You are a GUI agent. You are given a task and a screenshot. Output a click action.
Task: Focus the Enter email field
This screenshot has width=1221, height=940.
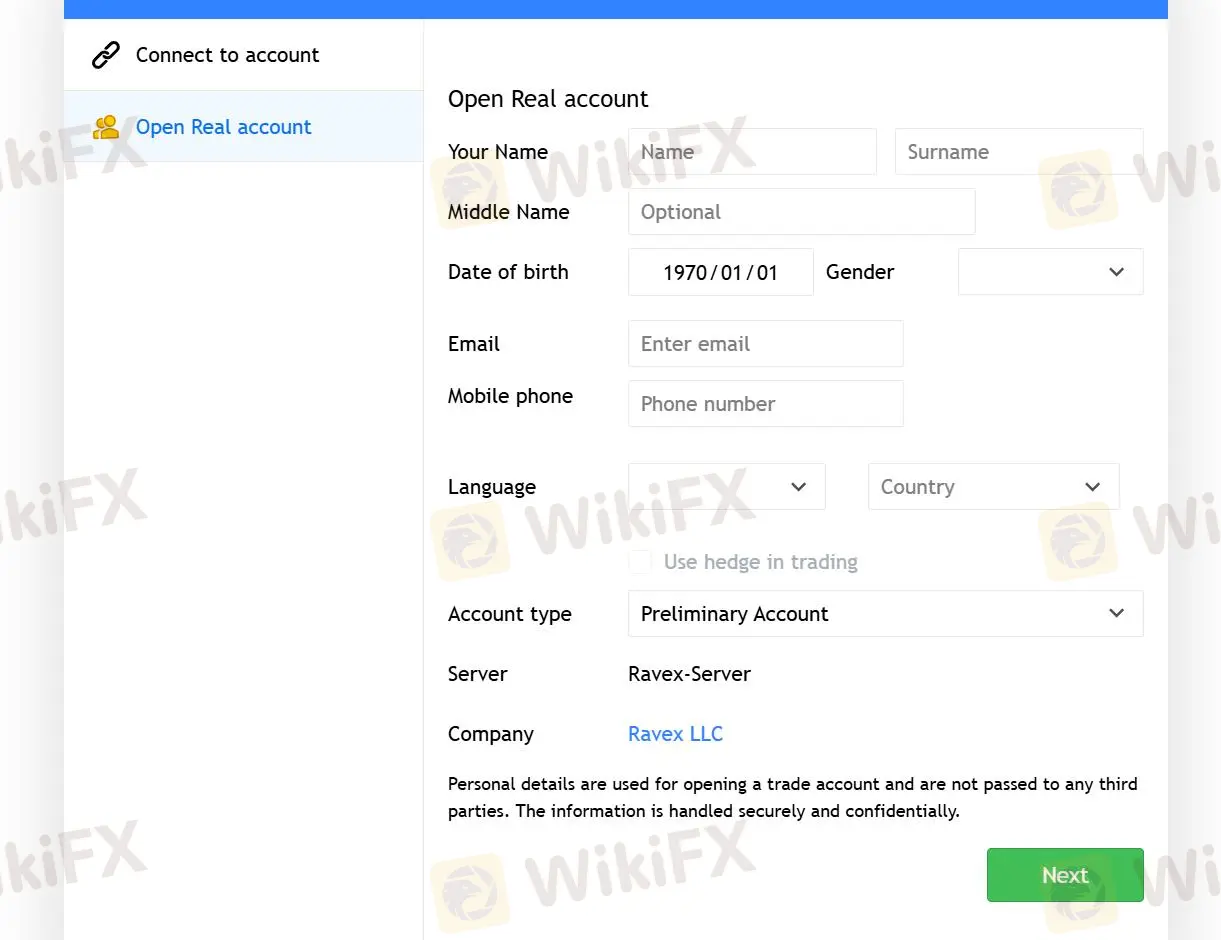tap(765, 344)
